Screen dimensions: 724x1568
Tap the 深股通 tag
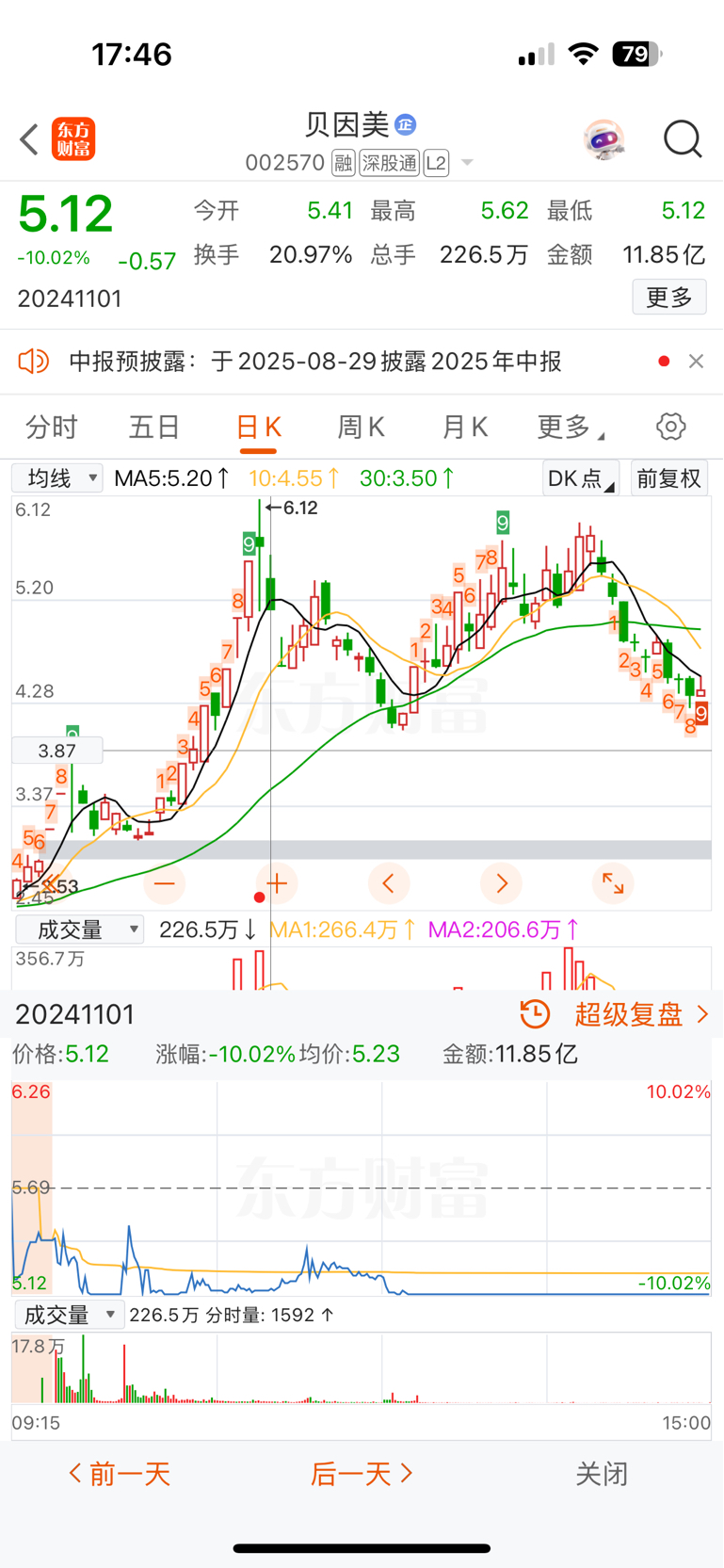click(x=389, y=163)
